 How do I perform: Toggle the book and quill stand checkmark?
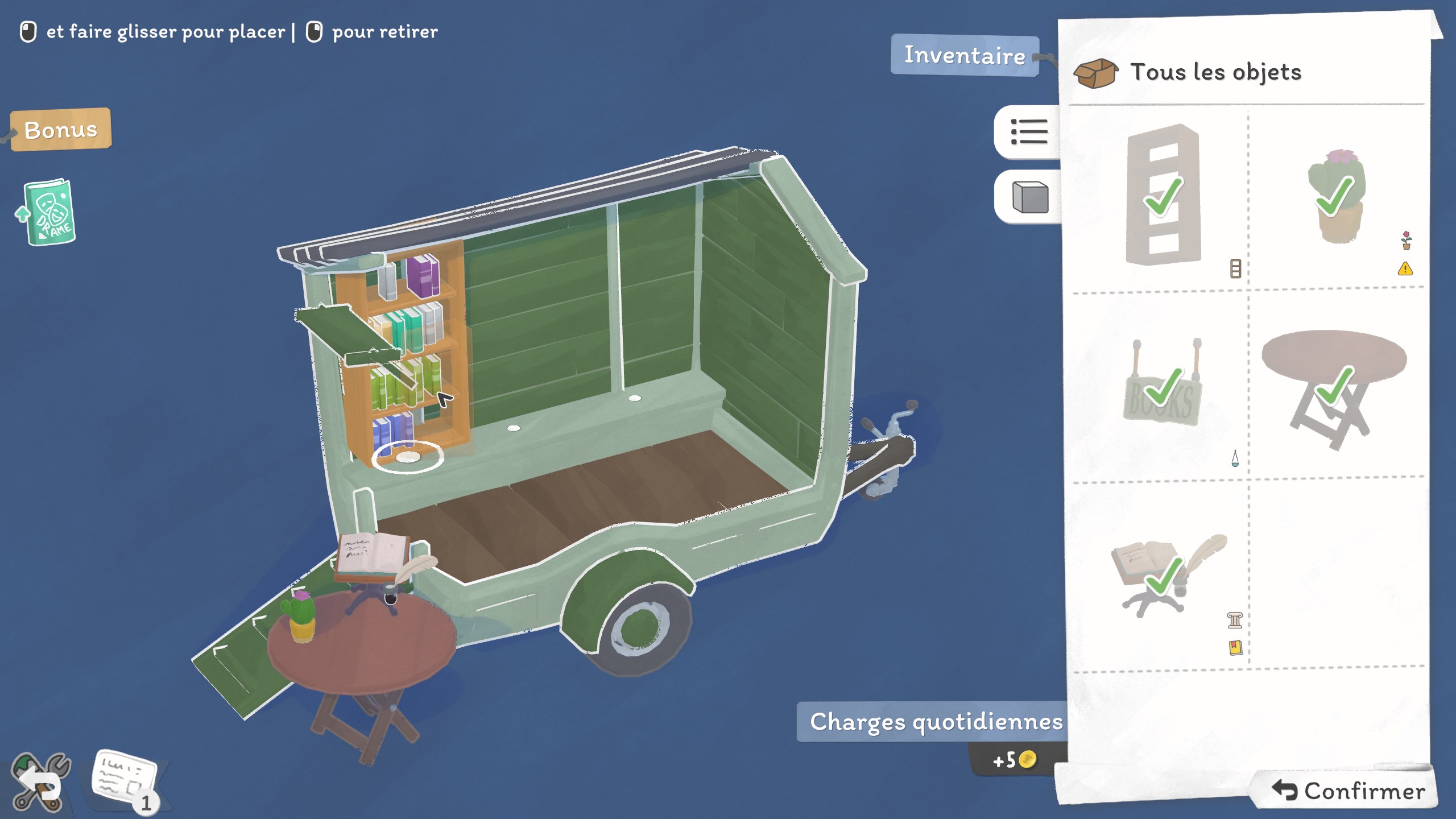[x=1163, y=576]
